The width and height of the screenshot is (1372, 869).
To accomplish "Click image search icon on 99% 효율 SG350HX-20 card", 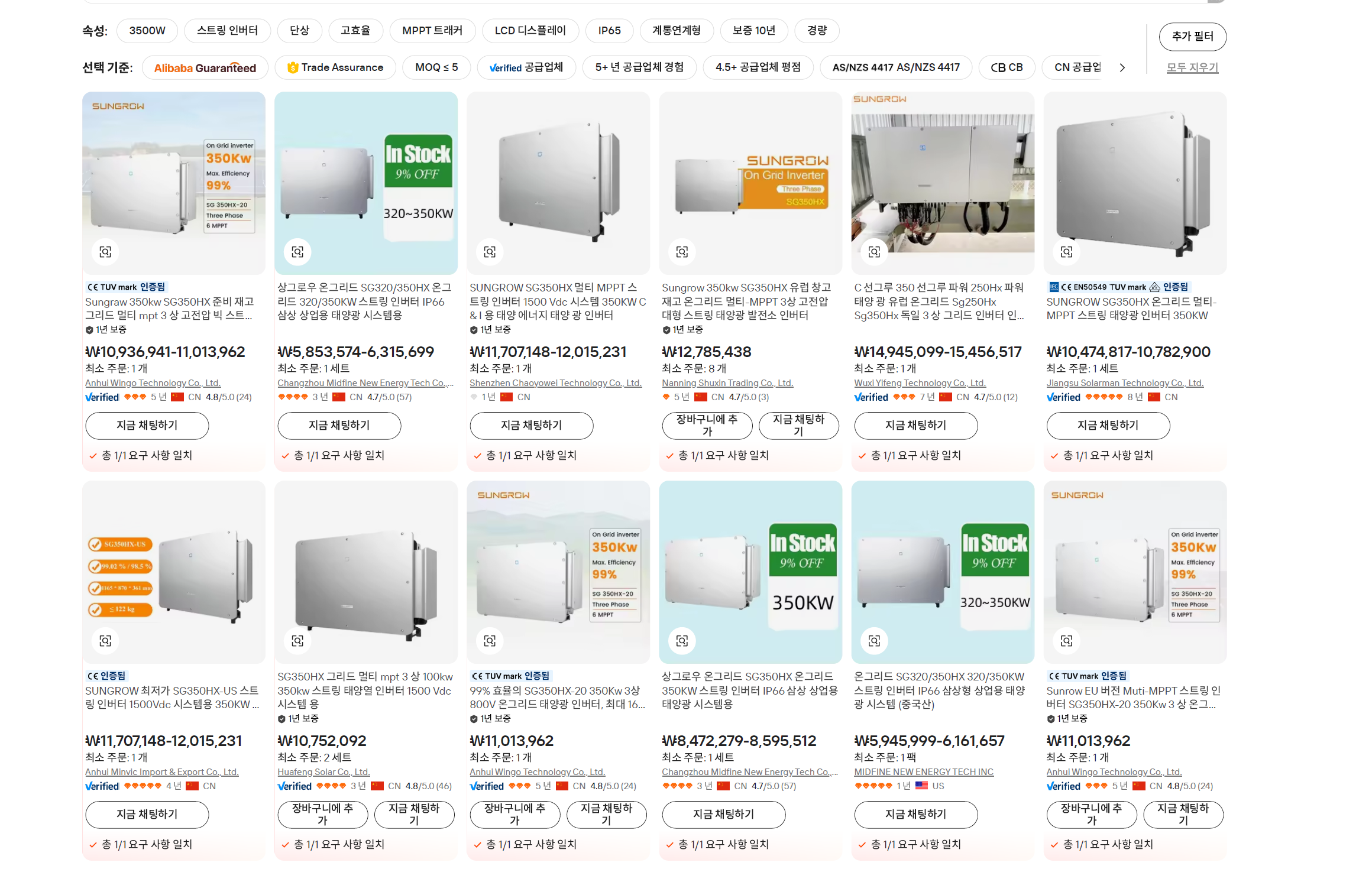I will [x=490, y=641].
